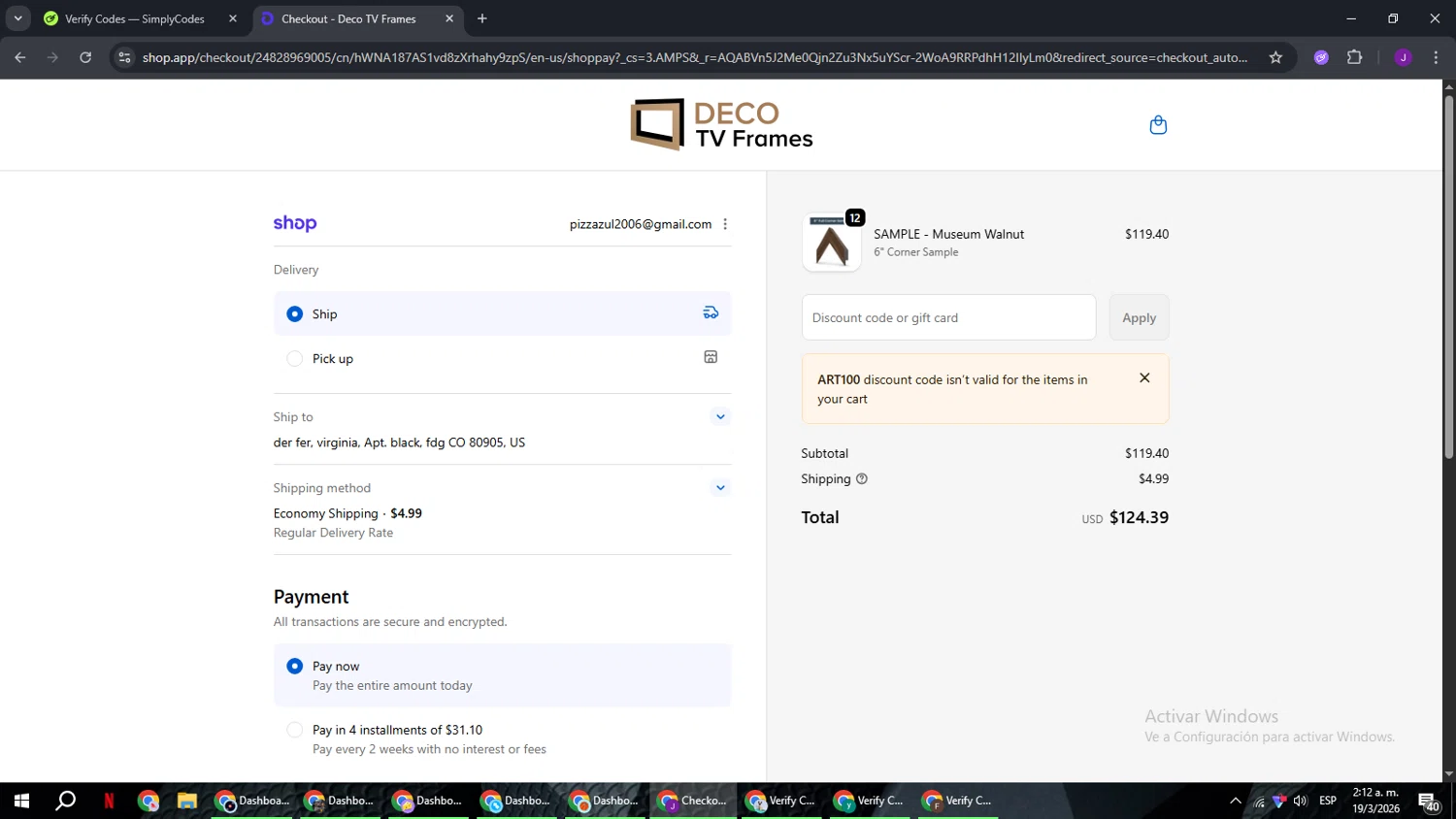This screenshot has width=1456, height=819.
Task: Click the Discount code or gift card field
Action: point(948,317)
